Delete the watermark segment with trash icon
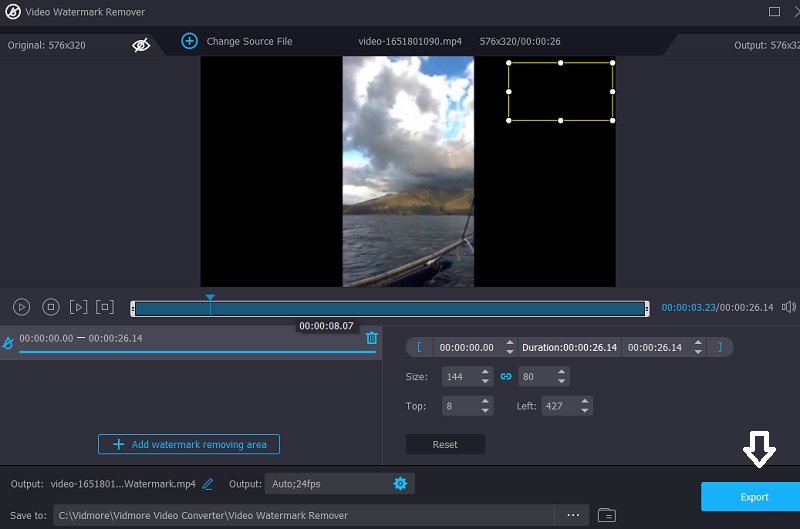The width and height of the screenshot is (800, 529). (x=372, y=338)
